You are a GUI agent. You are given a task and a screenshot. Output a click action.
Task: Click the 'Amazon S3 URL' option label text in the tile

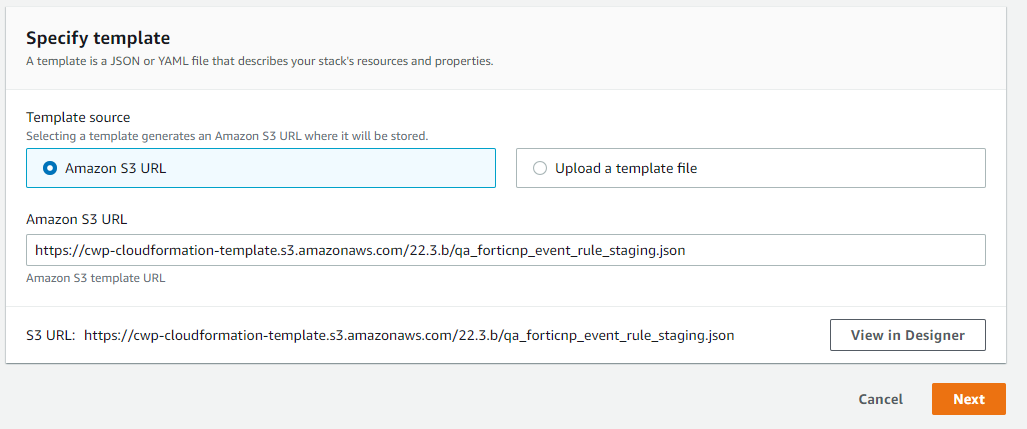115,168
